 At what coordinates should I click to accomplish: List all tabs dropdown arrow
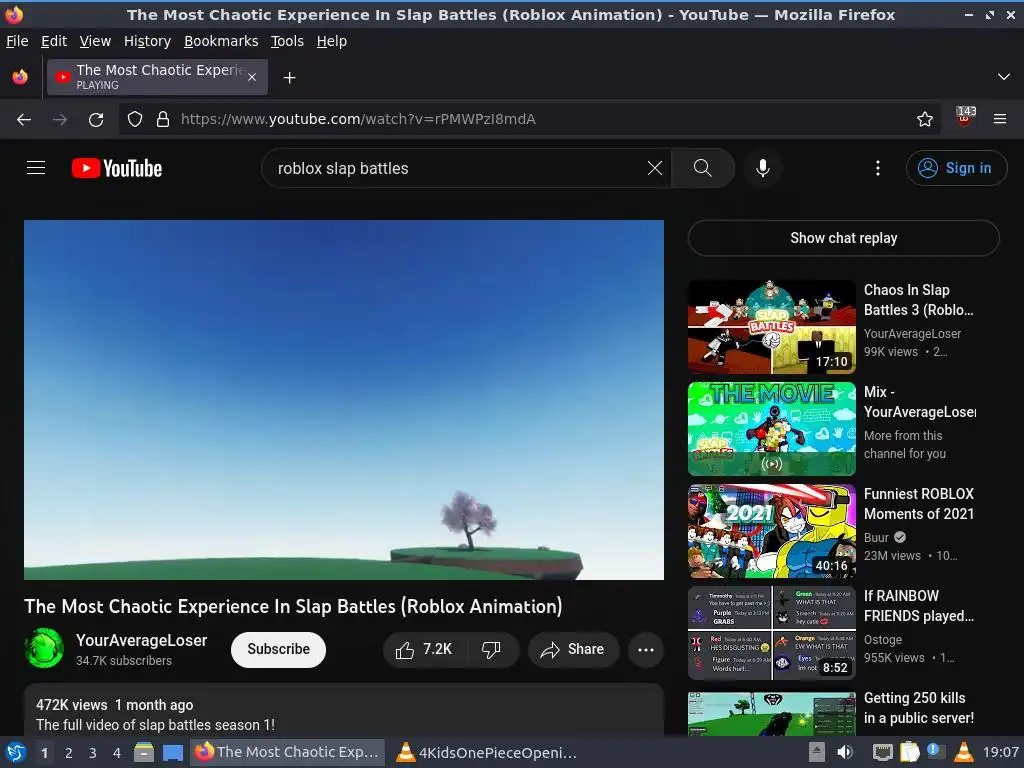coord(1004,77)
